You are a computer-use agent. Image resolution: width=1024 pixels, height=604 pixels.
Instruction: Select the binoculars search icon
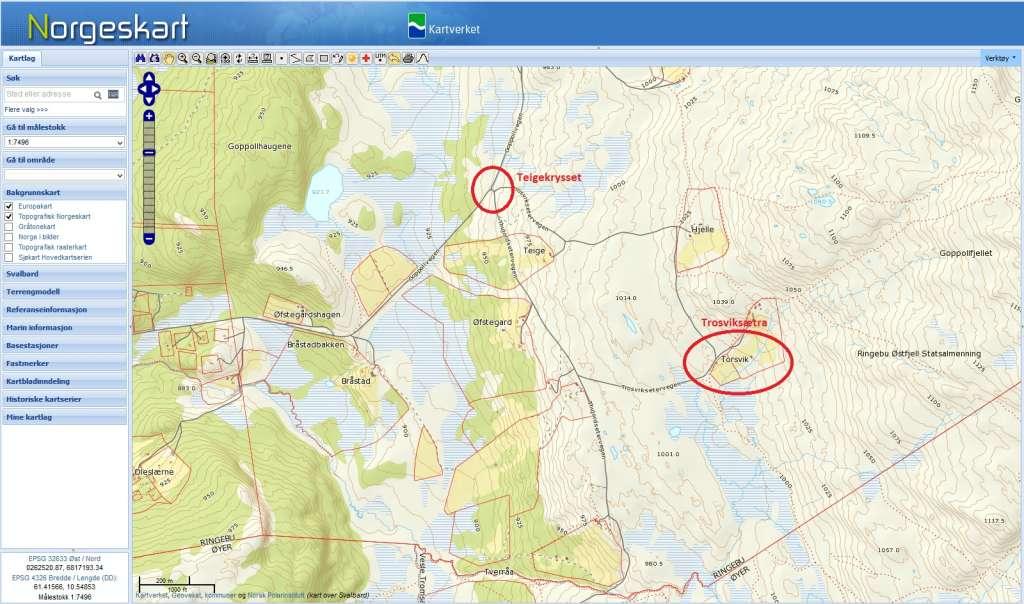(x=141, y=58)
